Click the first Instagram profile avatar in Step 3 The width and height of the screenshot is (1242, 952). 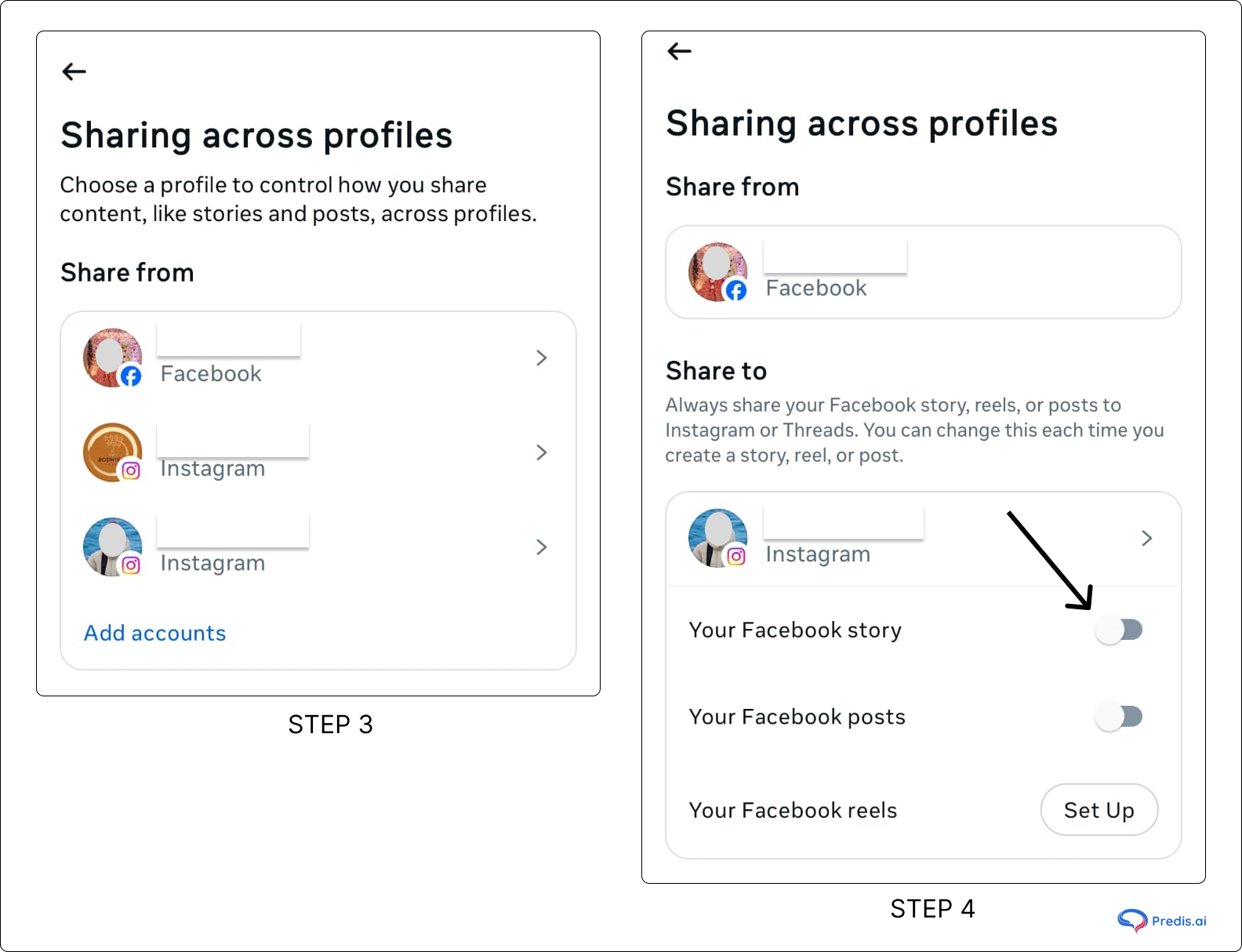(112, 452)
